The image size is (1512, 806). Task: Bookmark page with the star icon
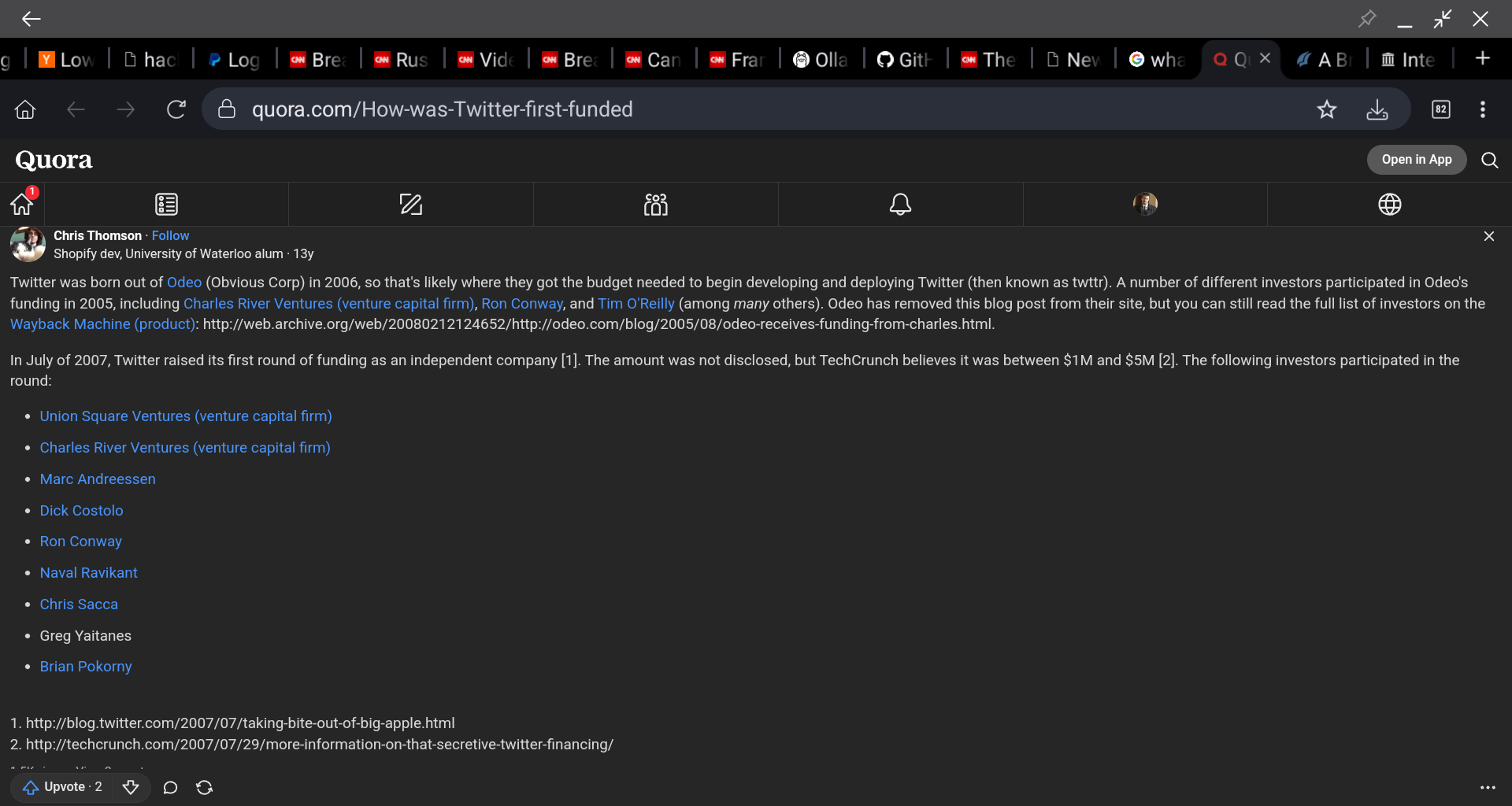pos(1326,109)
